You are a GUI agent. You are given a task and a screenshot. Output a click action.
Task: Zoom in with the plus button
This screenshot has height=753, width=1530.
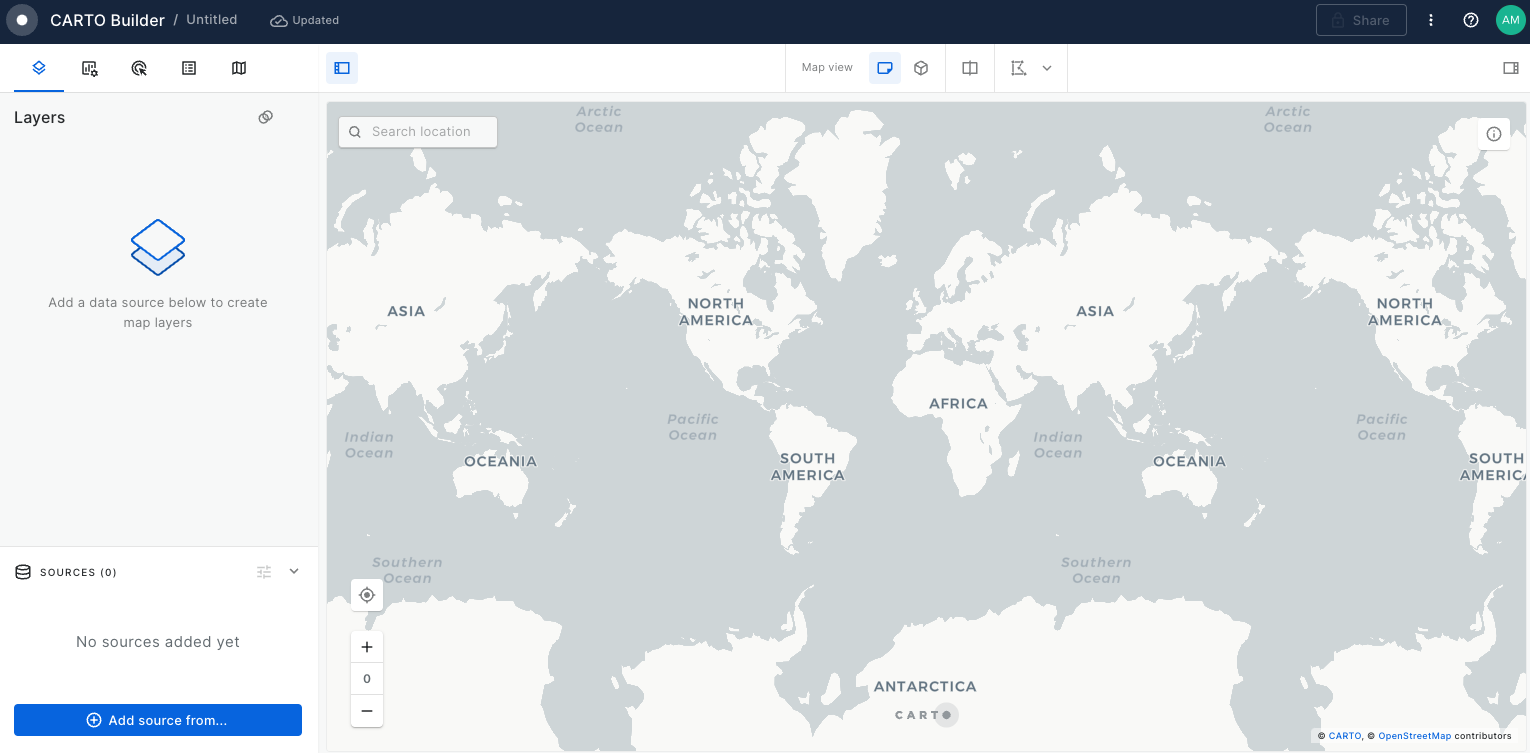[x=367, y=647]
